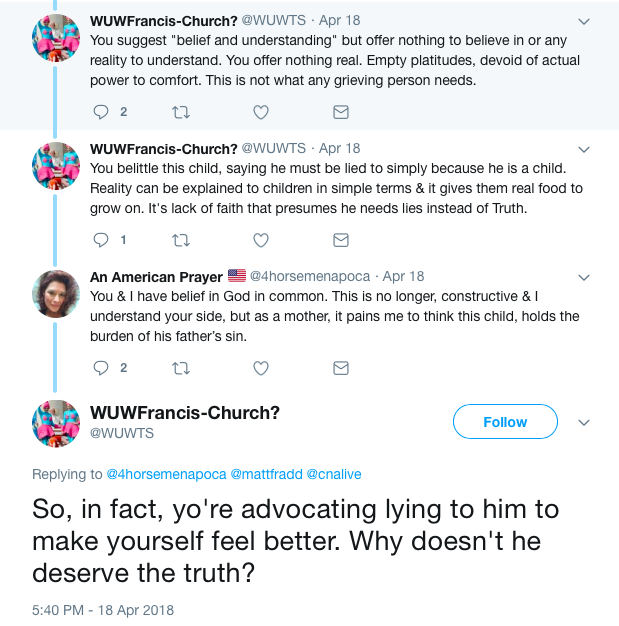This screenshot has height=626, width=619.
Task: Reply to the 'Empty platitudes' tweet
Action: [101, 111]
